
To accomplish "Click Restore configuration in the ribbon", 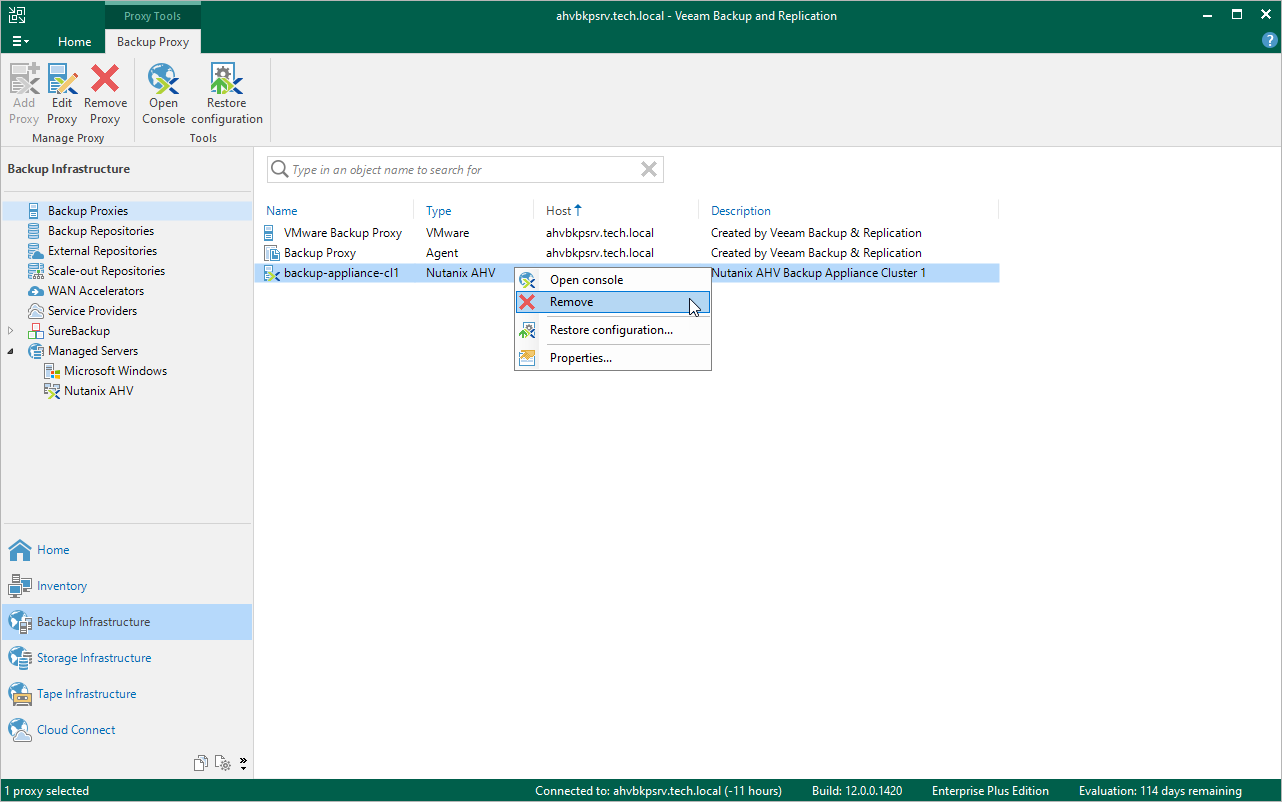I will pos(227,94).
